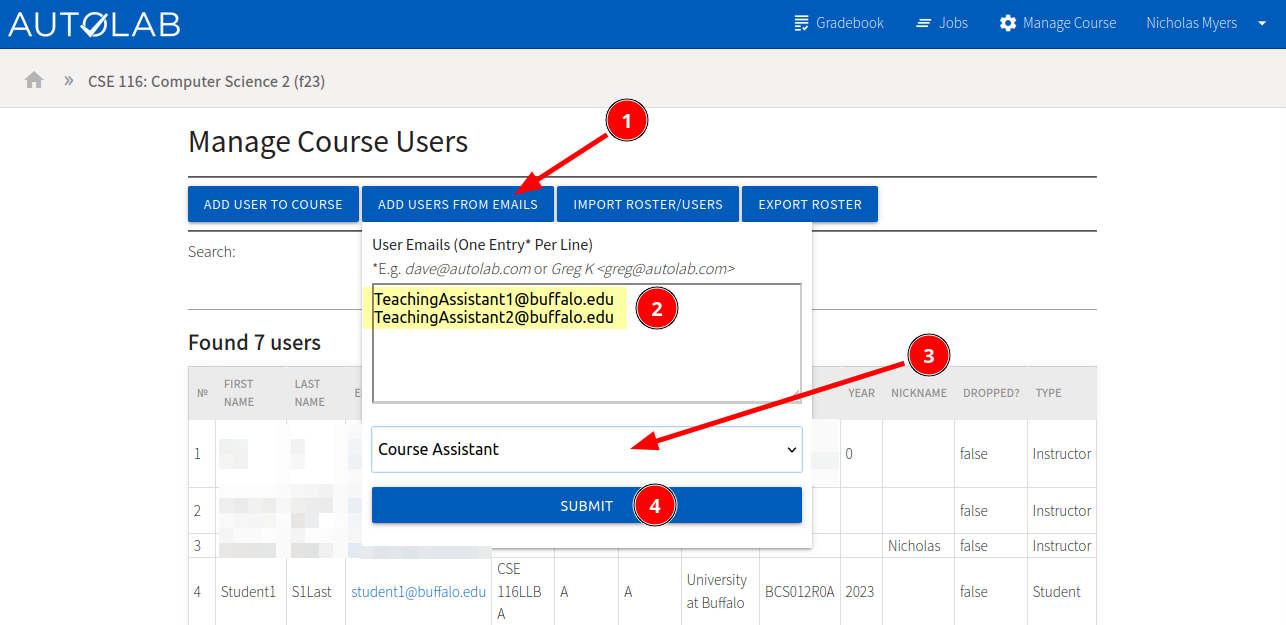
Task: Expand the Nicholas Myers account dropdown arrow
Action: [1261, 23]
